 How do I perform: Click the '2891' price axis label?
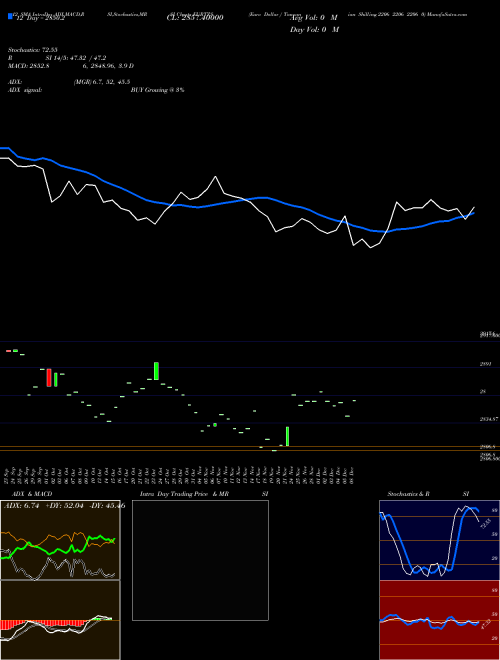(x=486, y=364)
